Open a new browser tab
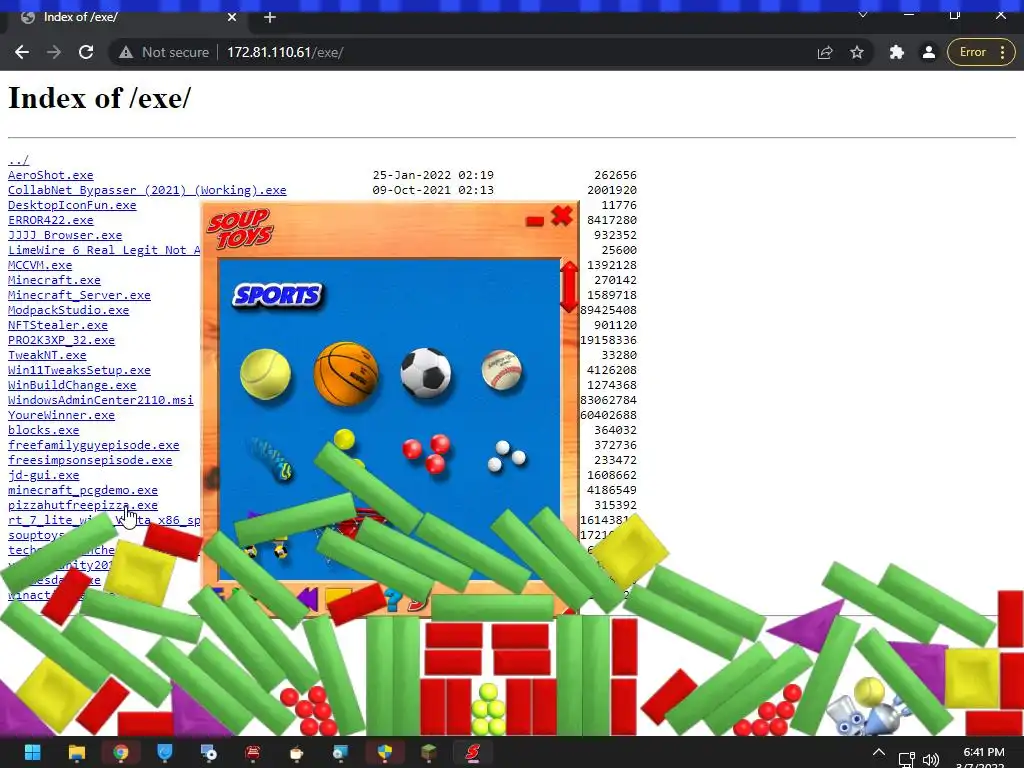Viewport: 1024px width, 768px height. pos(270,18)
